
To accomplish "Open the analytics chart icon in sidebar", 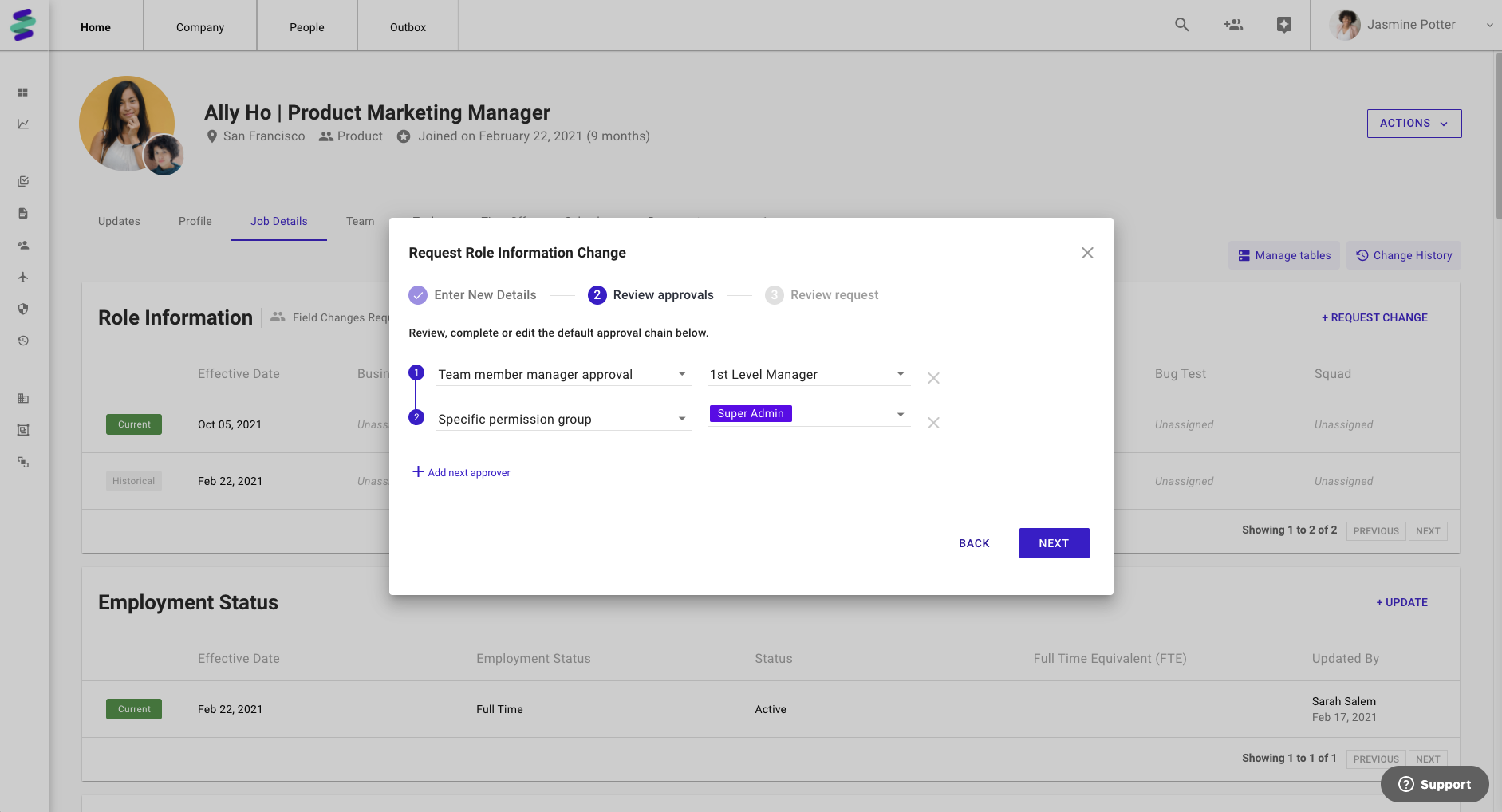I will coord(23,124).
